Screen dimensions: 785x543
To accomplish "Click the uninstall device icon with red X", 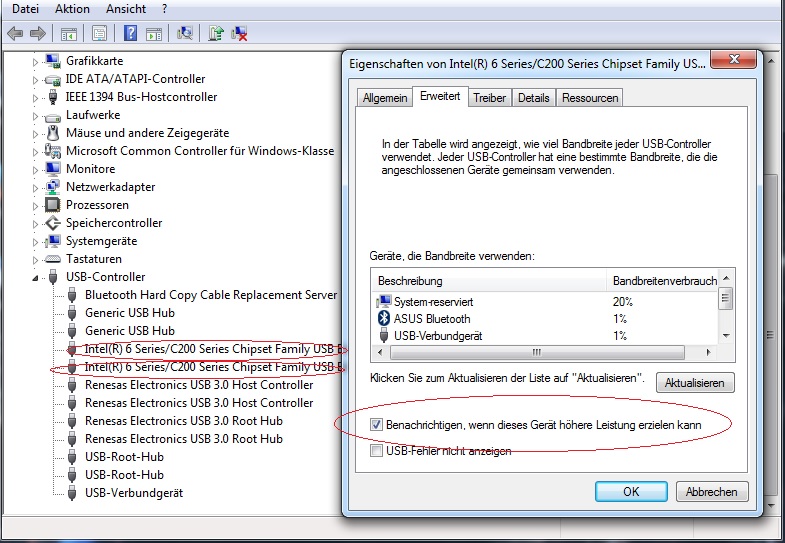I will pyautogui.click(x=239, y=34).
